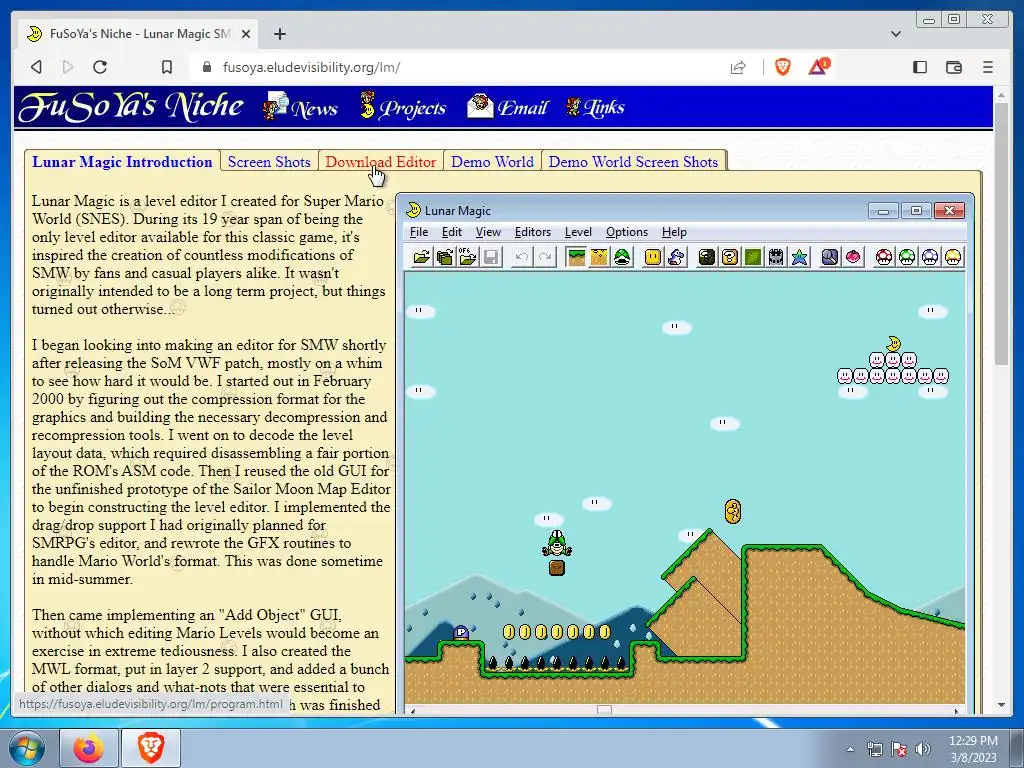The width and height of the screenshot is (1024, 768).
Task: Click the red mushroom icon
Action: pyautogui.click(x=884, y=257)
